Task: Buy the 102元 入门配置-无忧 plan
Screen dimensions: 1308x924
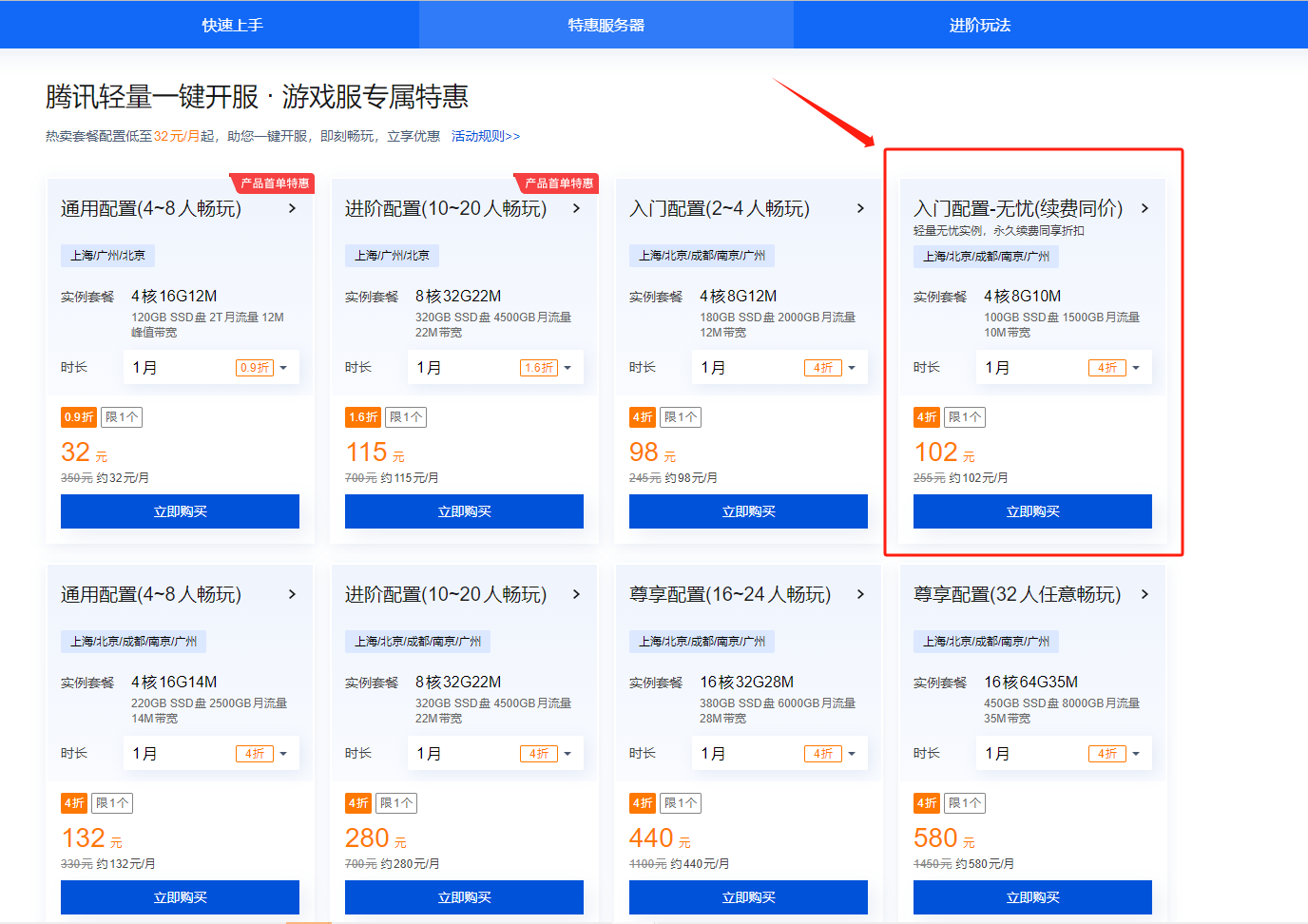Action: [1032, 511]
